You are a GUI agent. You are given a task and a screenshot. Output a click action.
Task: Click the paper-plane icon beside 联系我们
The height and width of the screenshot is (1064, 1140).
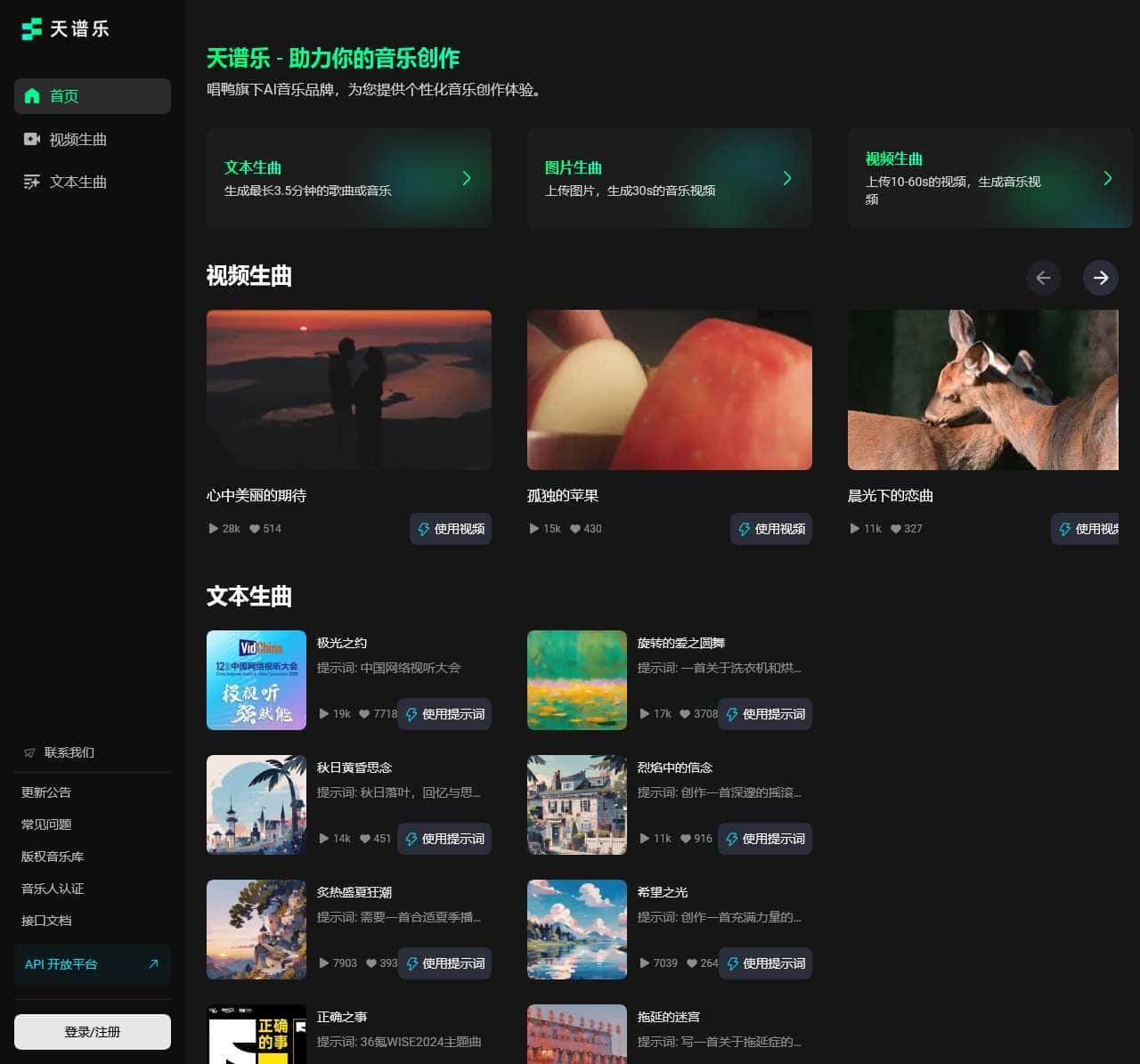(x=29, y=752)
